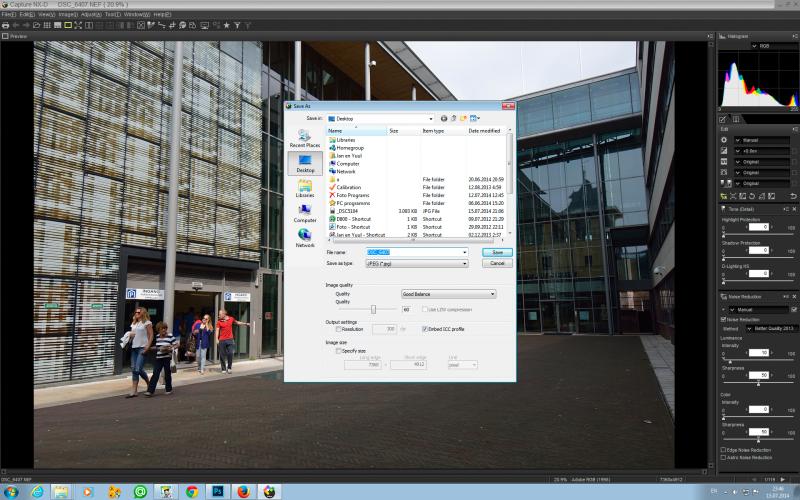Click the funnel filter icon in toolbar
This screenshot has width=800, height=500.
pos(237,26)
